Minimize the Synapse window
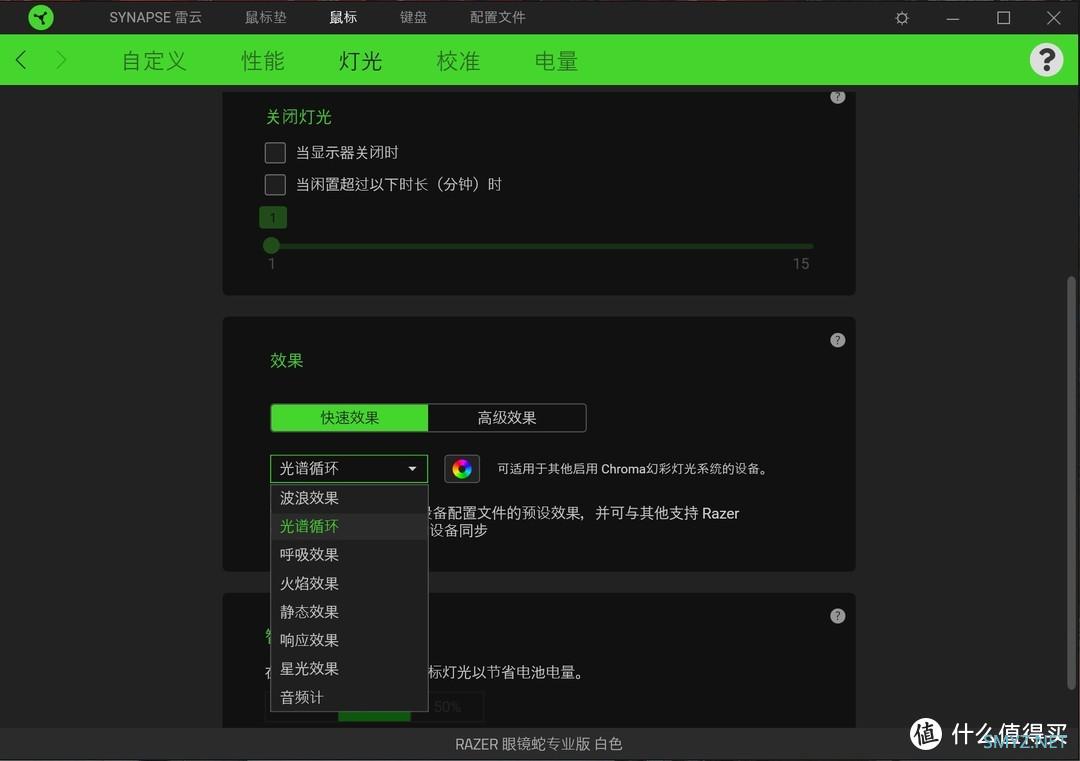1080x761 pixels. point(953,18)
